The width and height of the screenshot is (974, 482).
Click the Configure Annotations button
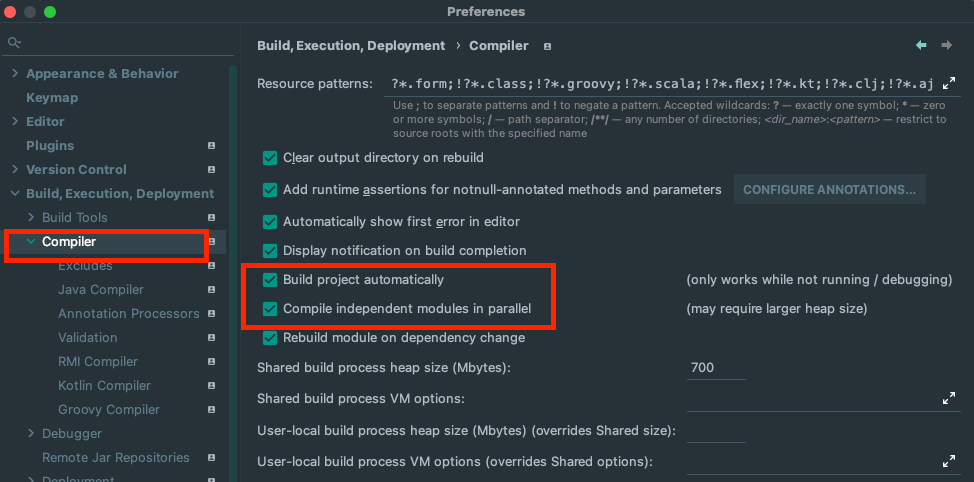[x=829, y=189]
